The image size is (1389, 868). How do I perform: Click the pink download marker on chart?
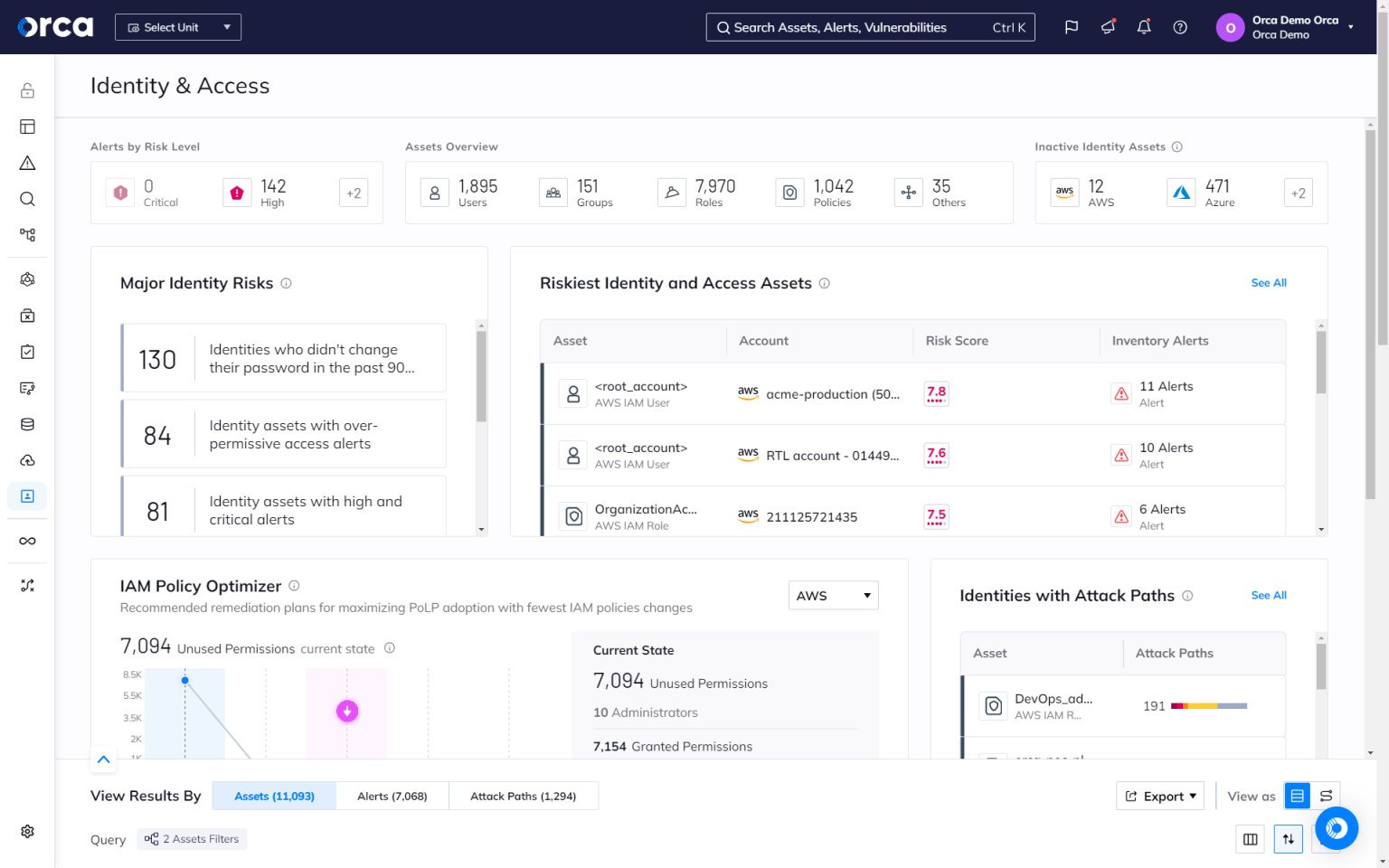point(347,711)
